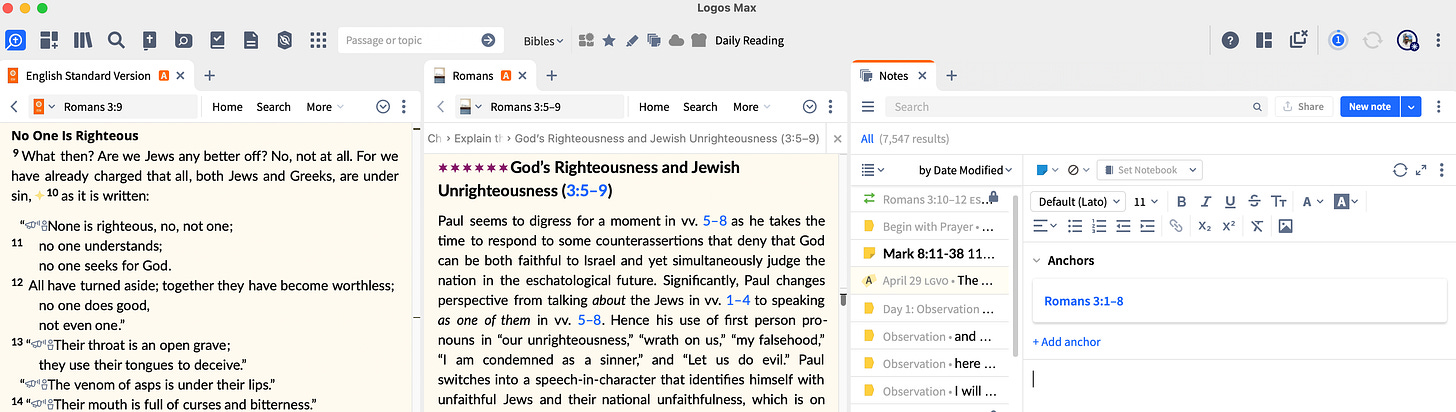Toggle Underline formatting in note editor

click(1230, 201)
